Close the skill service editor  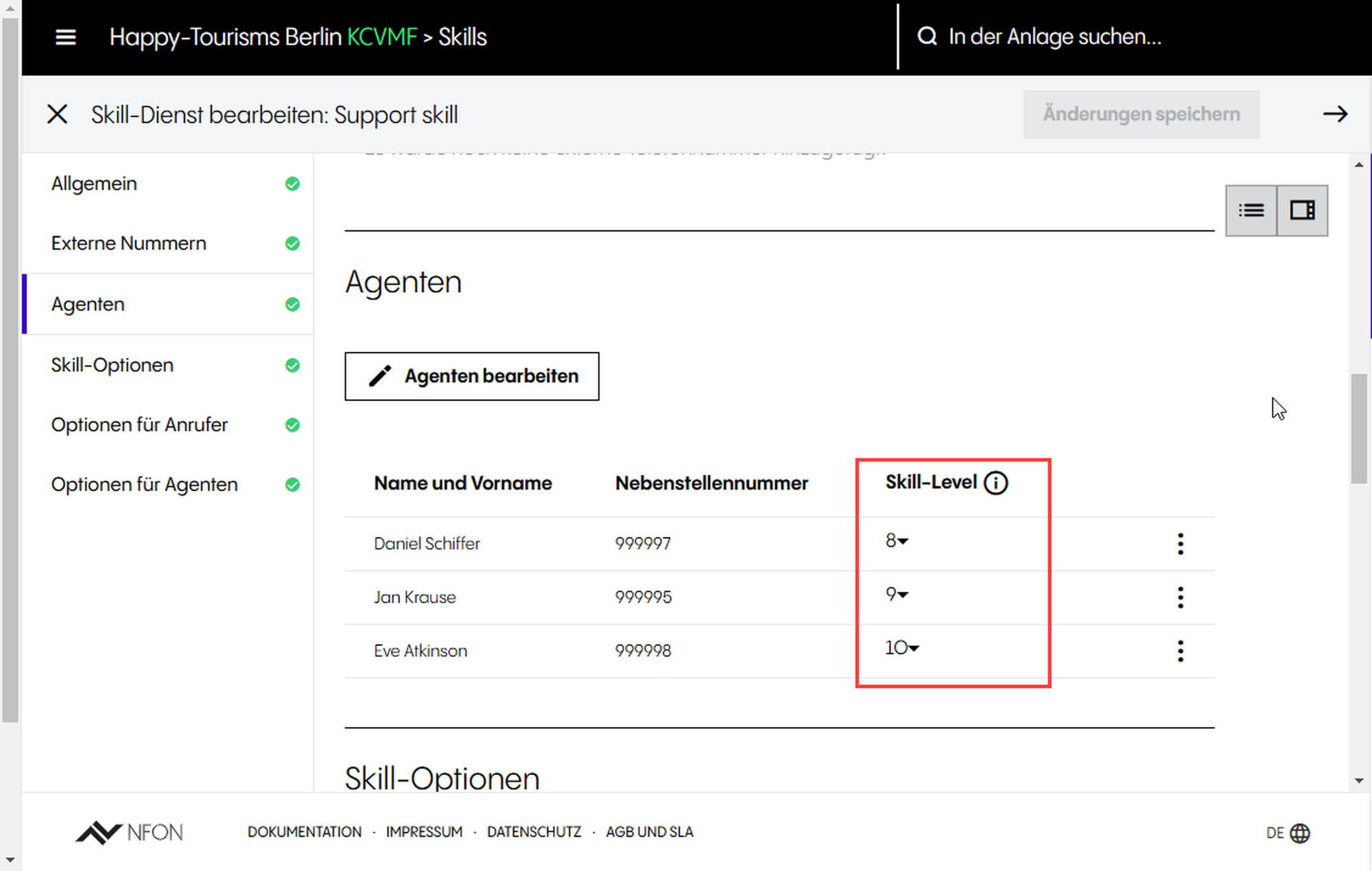point(58,114)
